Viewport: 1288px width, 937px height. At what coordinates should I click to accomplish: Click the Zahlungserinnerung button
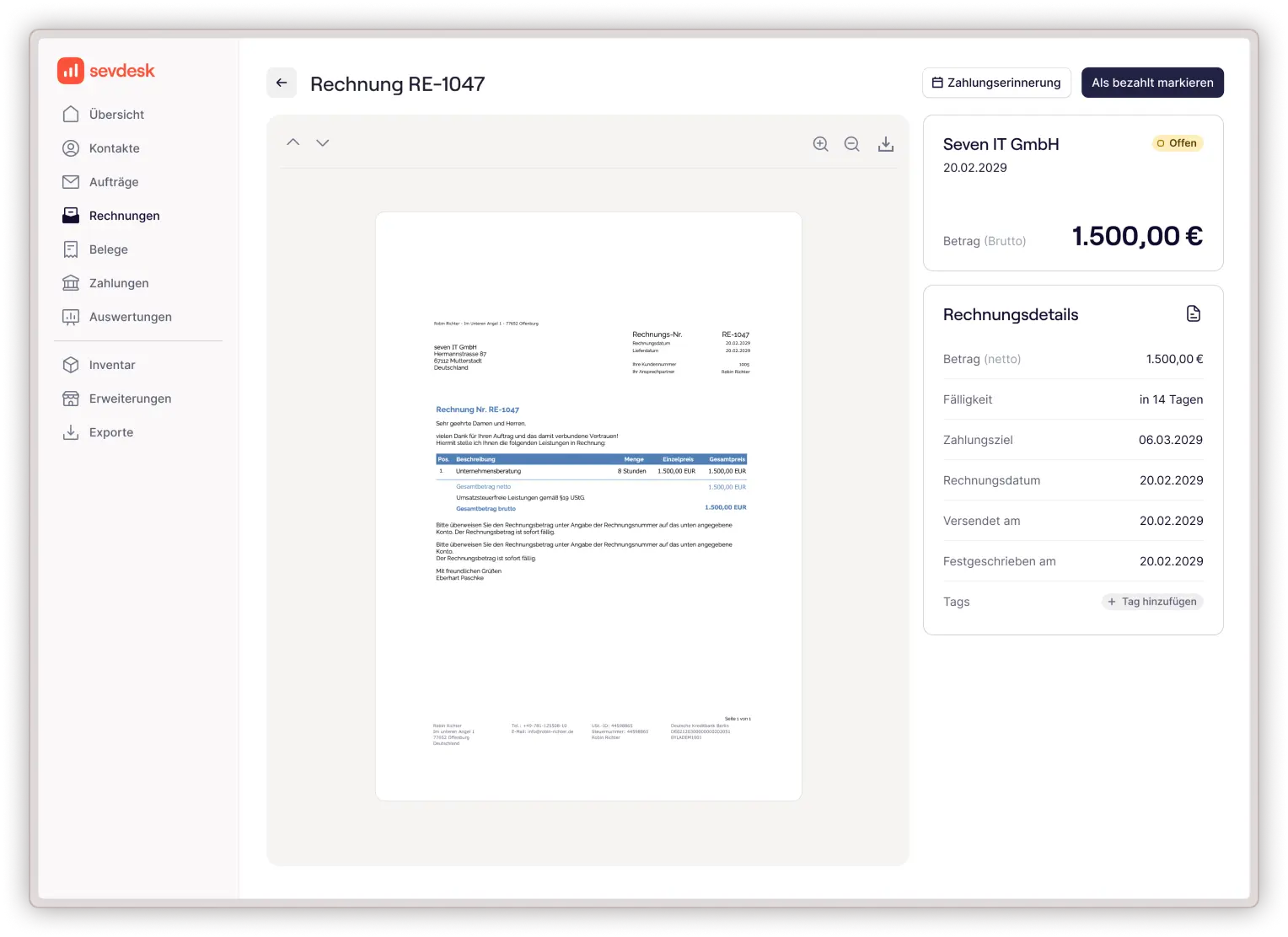coord(996,83)
